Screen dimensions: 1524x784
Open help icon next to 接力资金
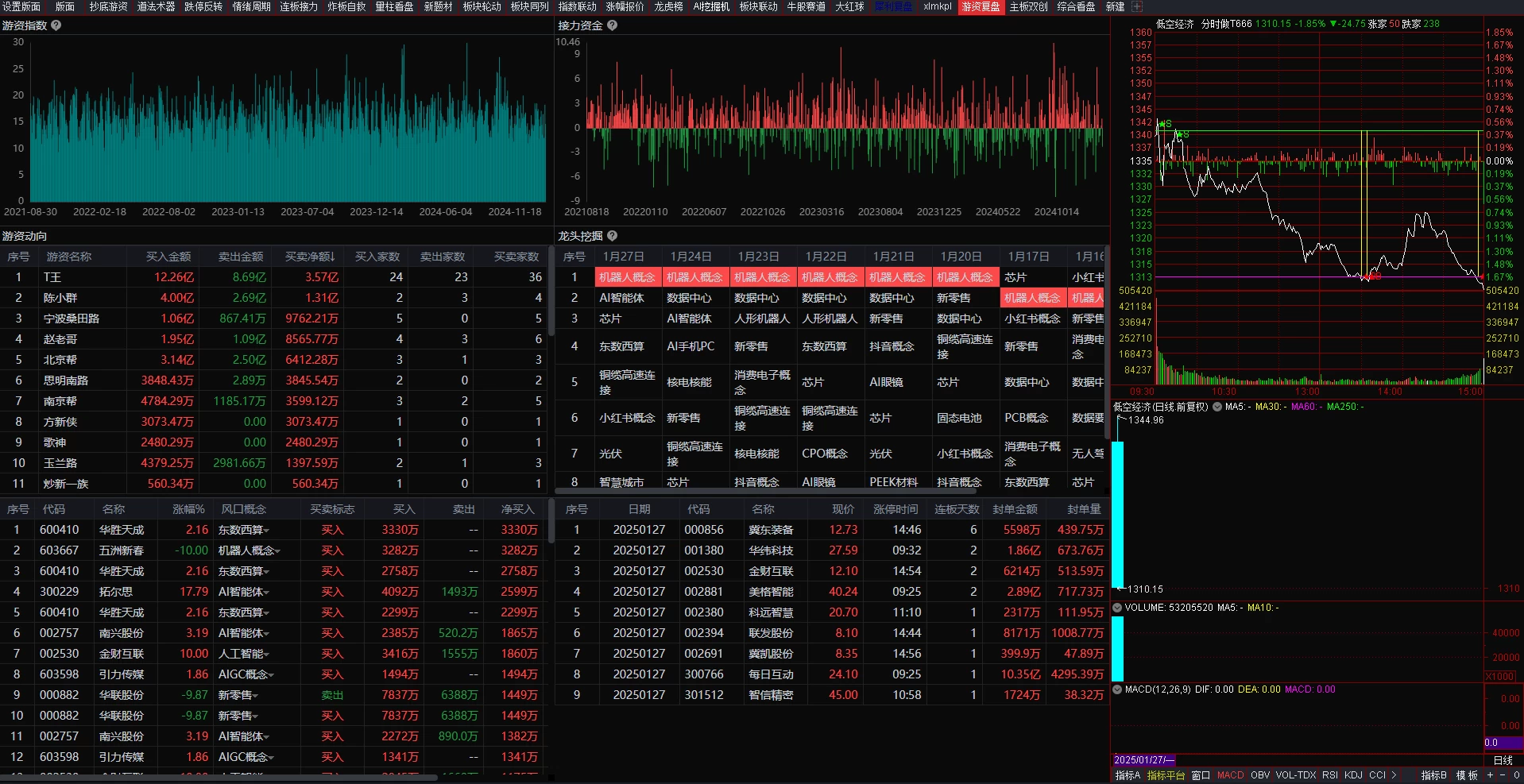click(612, 25)
